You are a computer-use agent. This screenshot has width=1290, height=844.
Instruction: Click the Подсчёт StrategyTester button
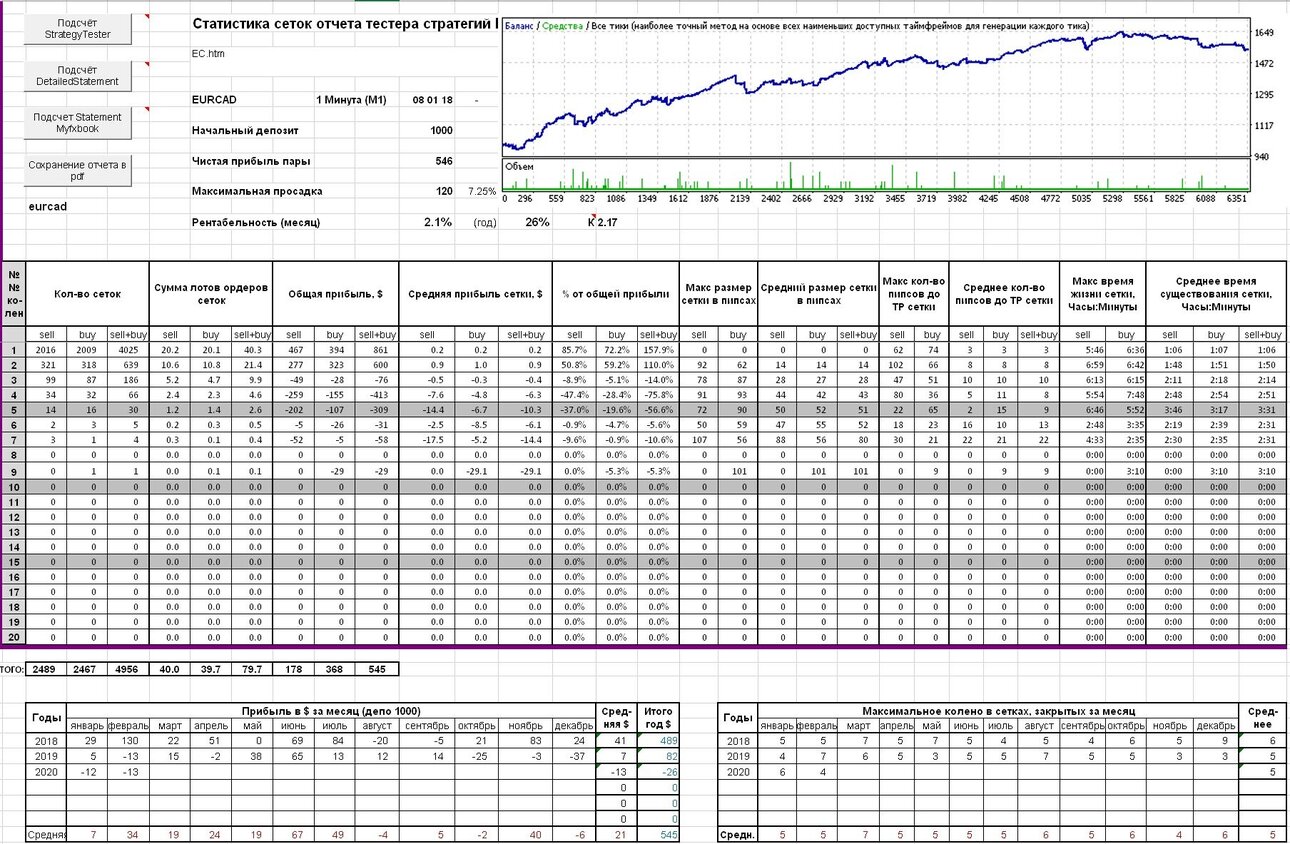77,29
